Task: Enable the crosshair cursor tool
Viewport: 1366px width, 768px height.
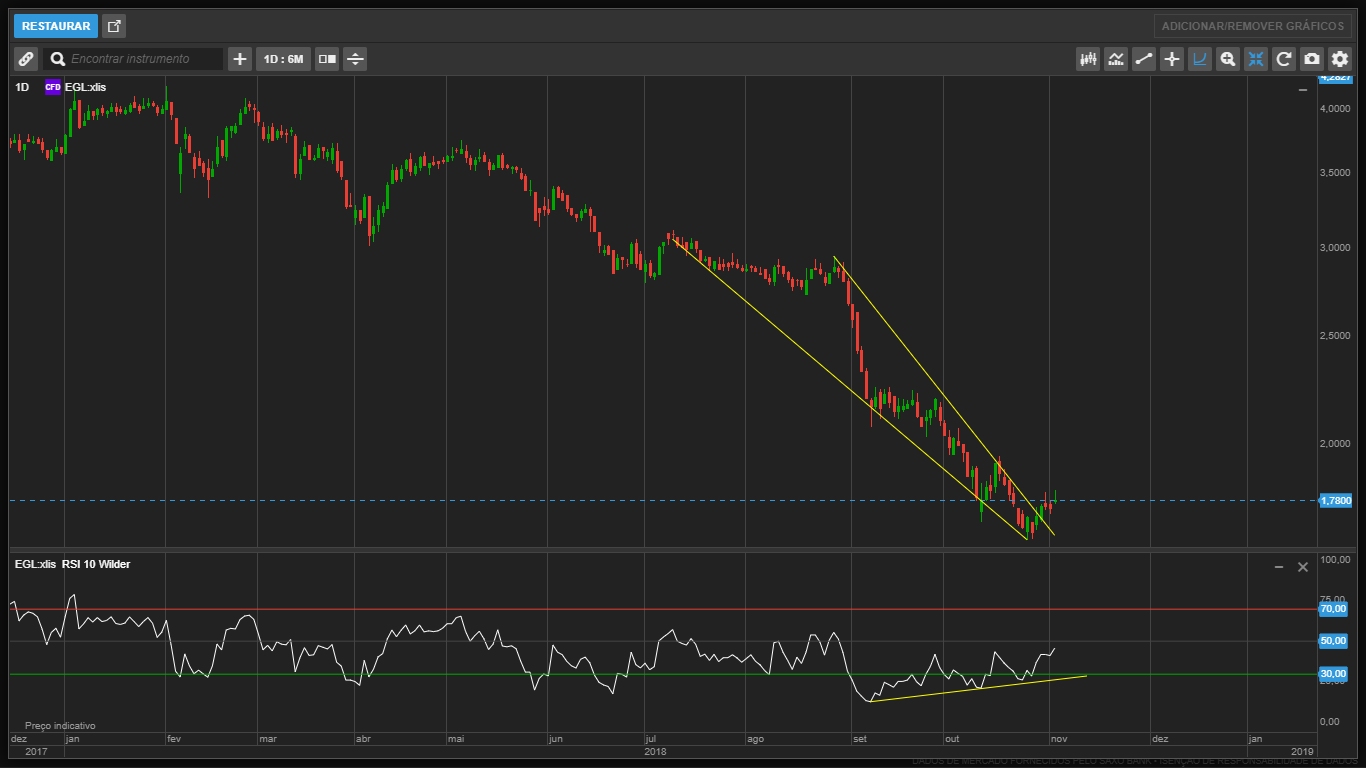Action: tap(1172, 59)
